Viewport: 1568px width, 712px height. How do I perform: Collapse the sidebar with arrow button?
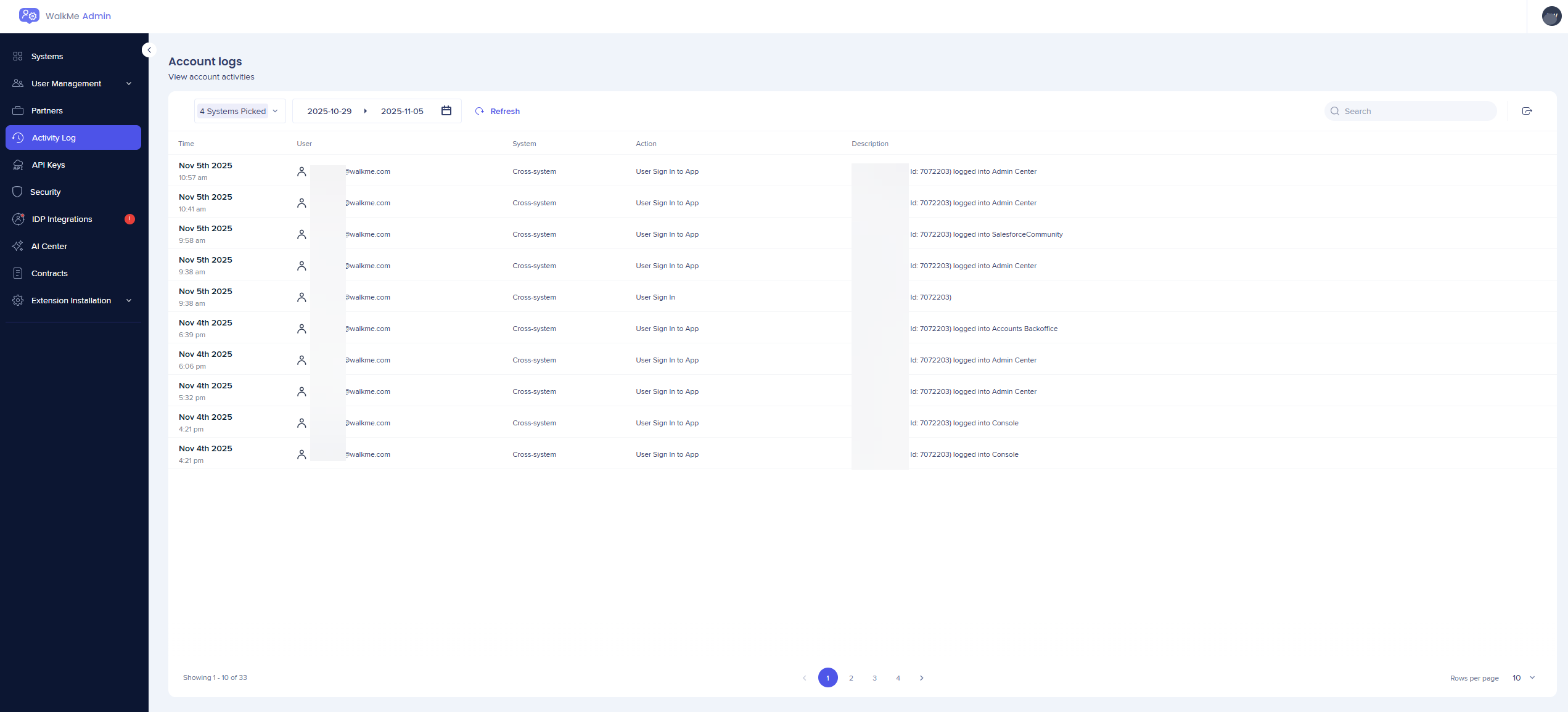click(149, 50)
